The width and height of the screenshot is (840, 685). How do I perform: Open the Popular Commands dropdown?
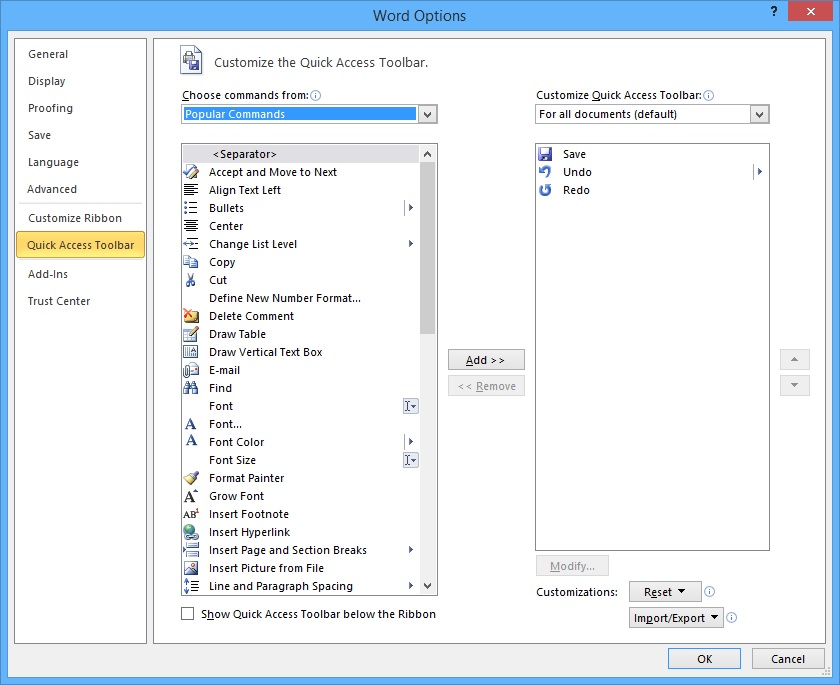tap(428, 114)
